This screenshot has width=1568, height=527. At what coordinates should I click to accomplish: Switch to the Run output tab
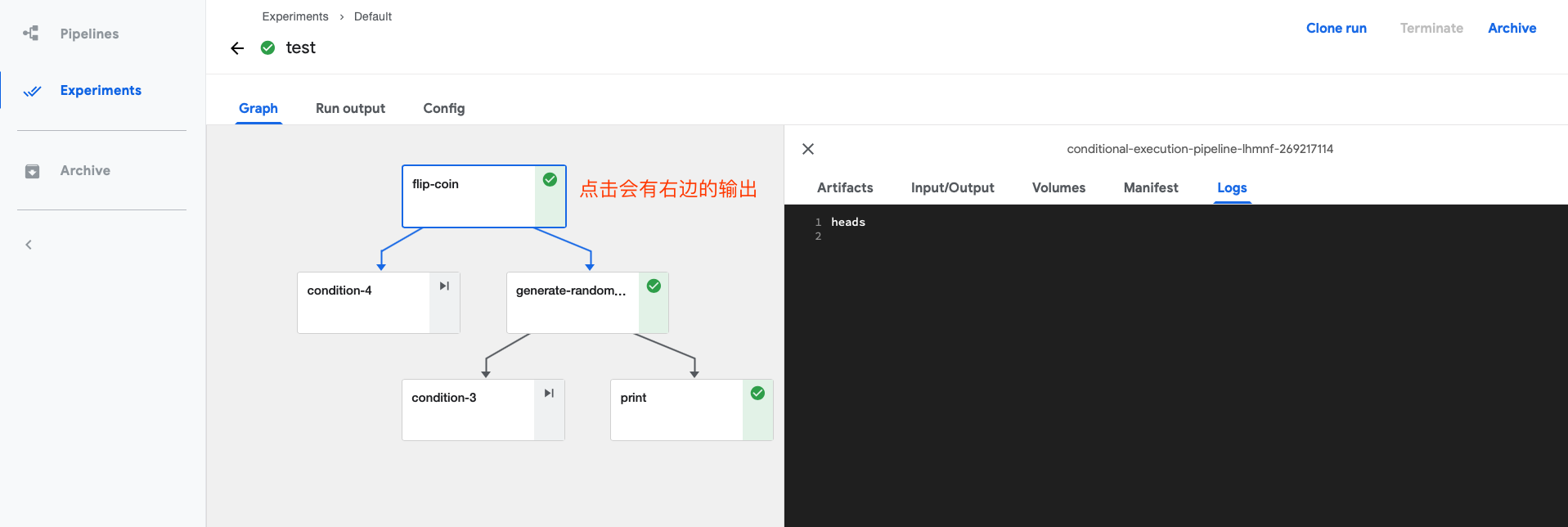tap(350, 109)
